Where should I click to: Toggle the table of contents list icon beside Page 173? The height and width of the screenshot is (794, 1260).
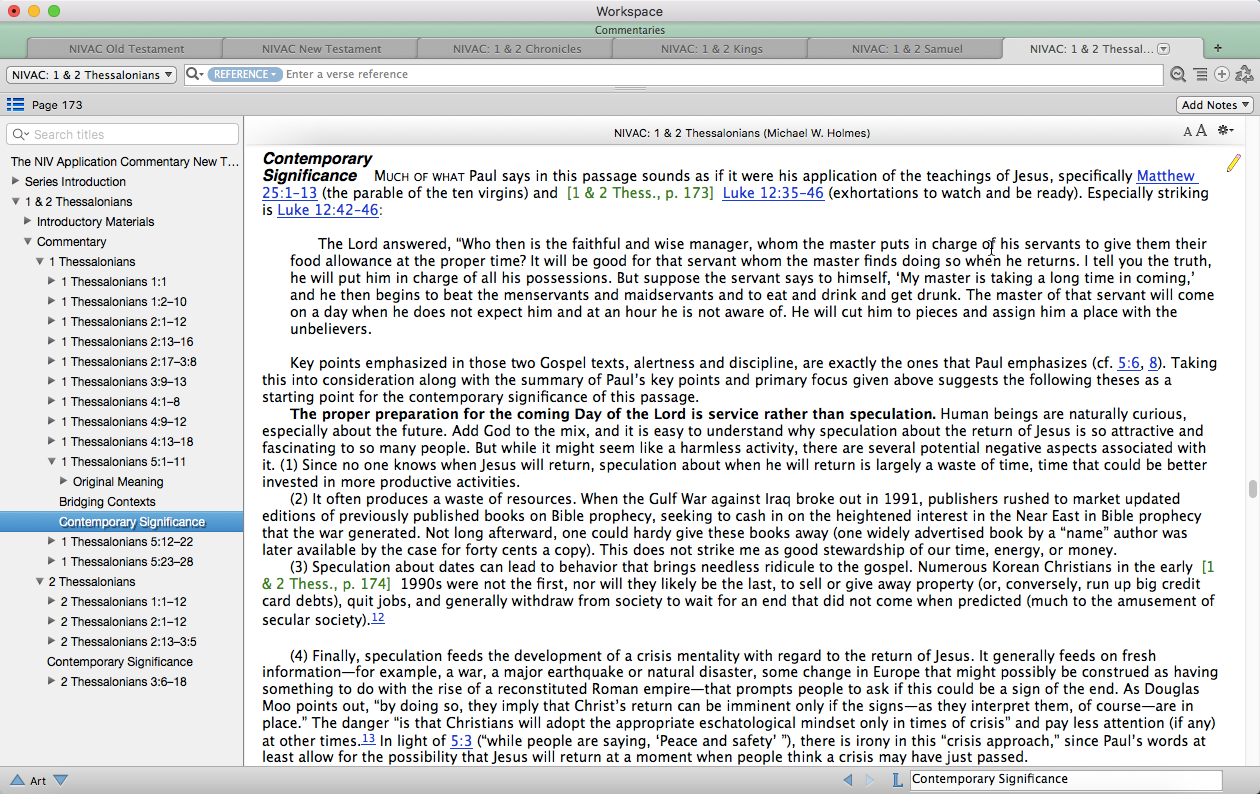[15, 104]
